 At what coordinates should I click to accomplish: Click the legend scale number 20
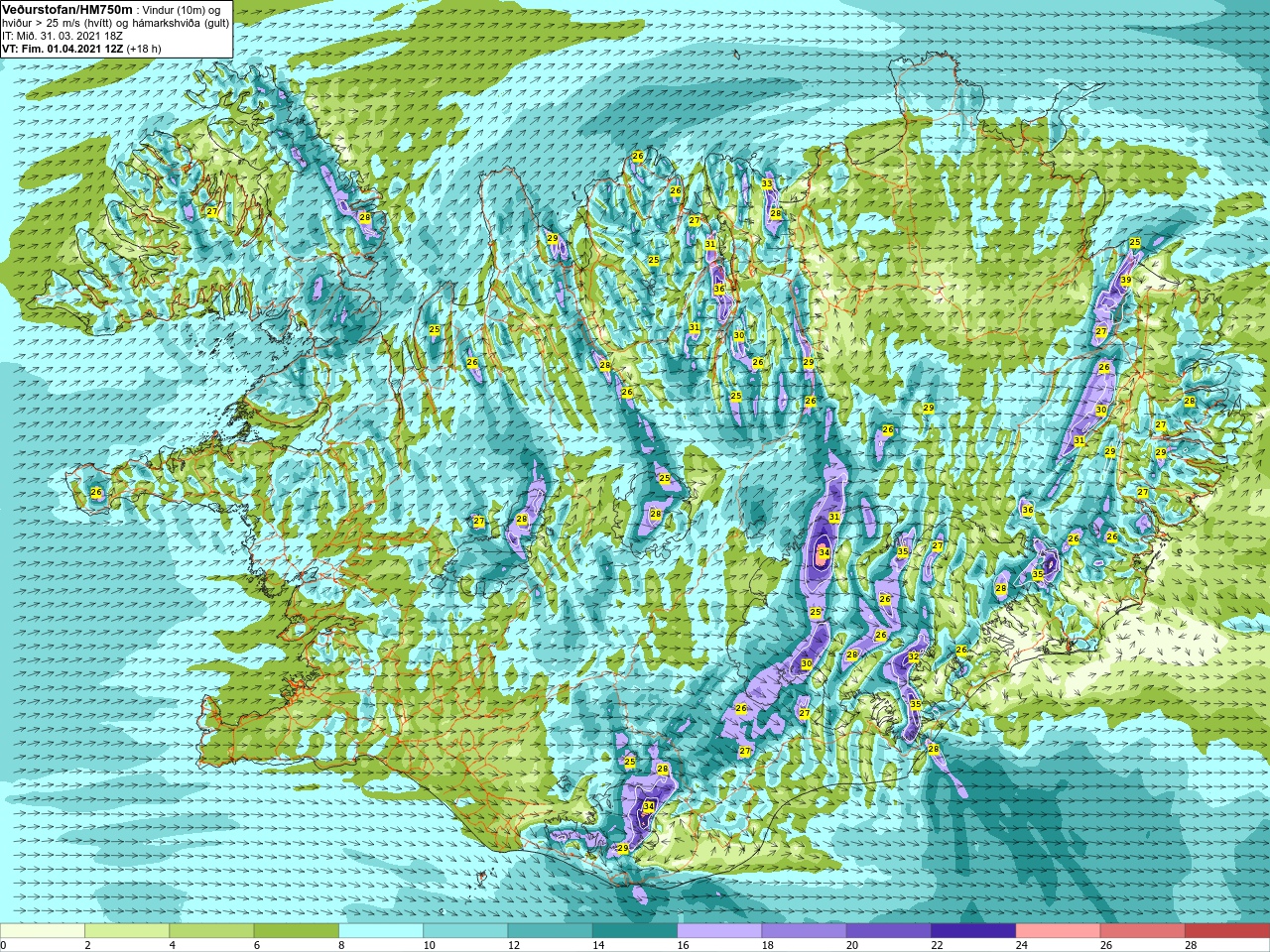[852, 945]
